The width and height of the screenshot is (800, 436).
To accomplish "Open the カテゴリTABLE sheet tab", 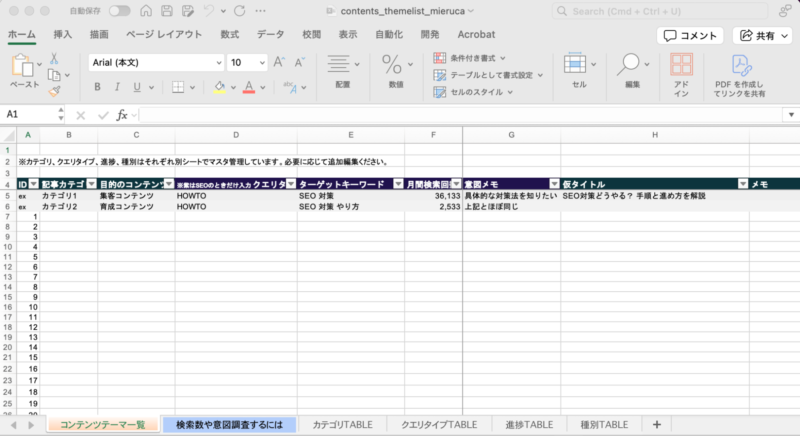I will click(342, 424).
